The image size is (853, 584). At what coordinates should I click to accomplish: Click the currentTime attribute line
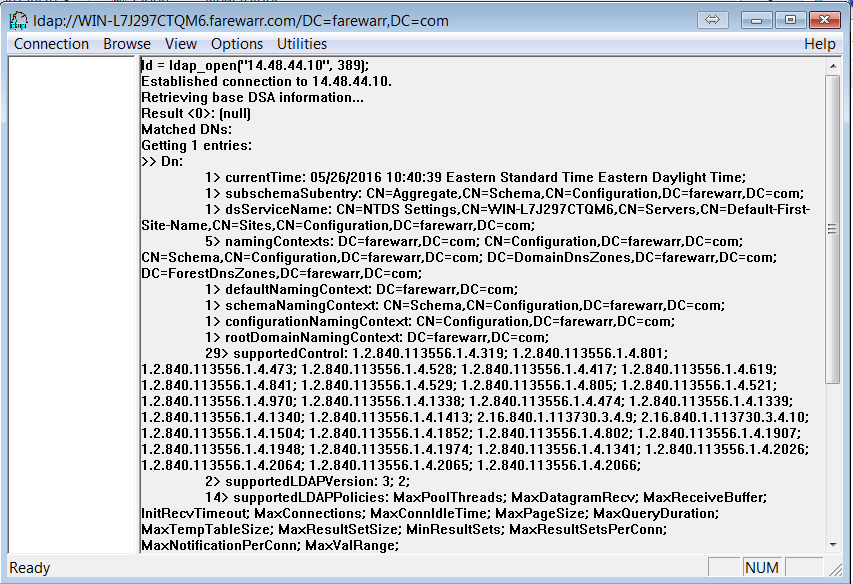pyautogui.click(x=475, y=177)
